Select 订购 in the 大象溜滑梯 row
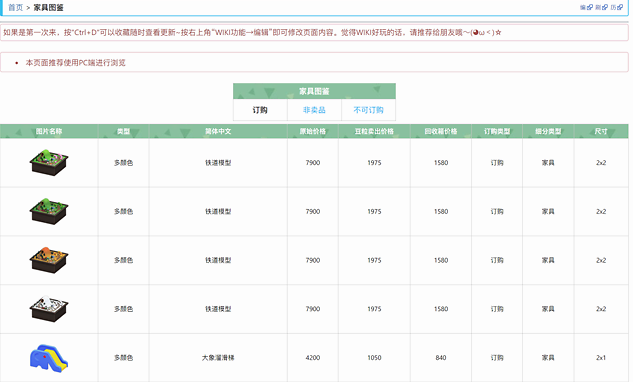The image size is (633, 382). [497, 358]
